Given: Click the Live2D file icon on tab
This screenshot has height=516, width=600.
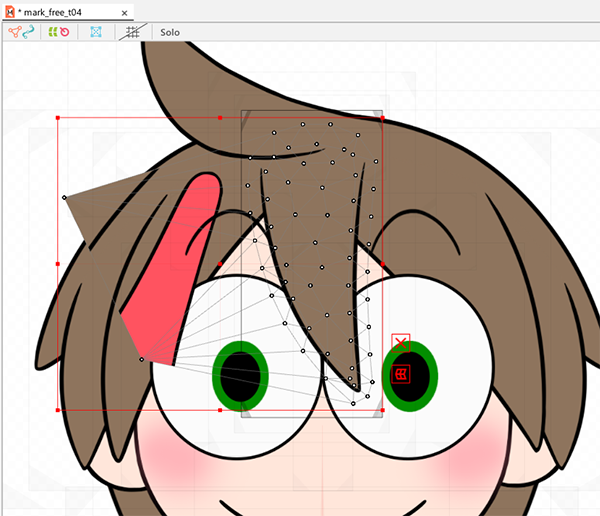Looking at the screenshot, I should [9, 12].
